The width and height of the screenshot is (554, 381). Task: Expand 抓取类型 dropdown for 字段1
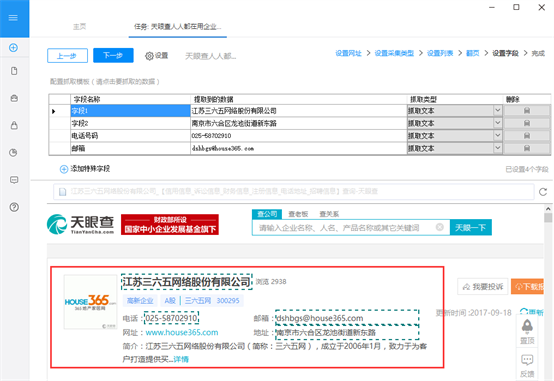coord(497,111)
